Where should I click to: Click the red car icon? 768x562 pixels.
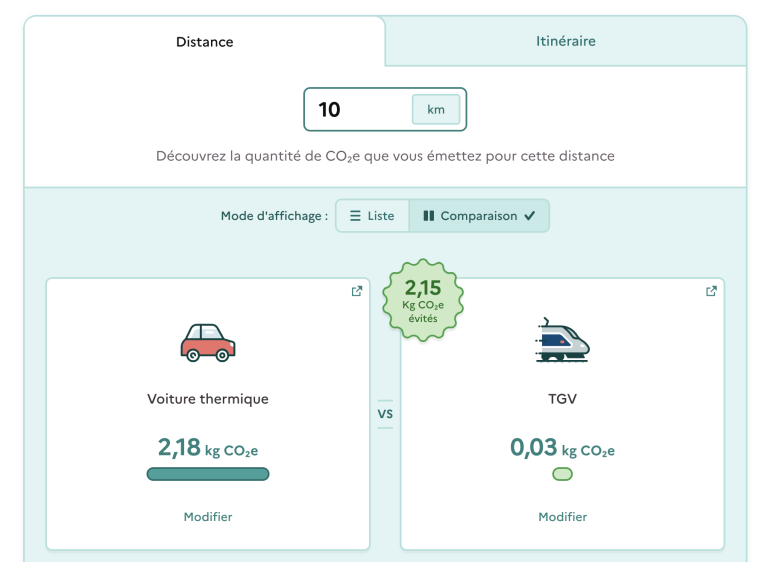point(208,342)
